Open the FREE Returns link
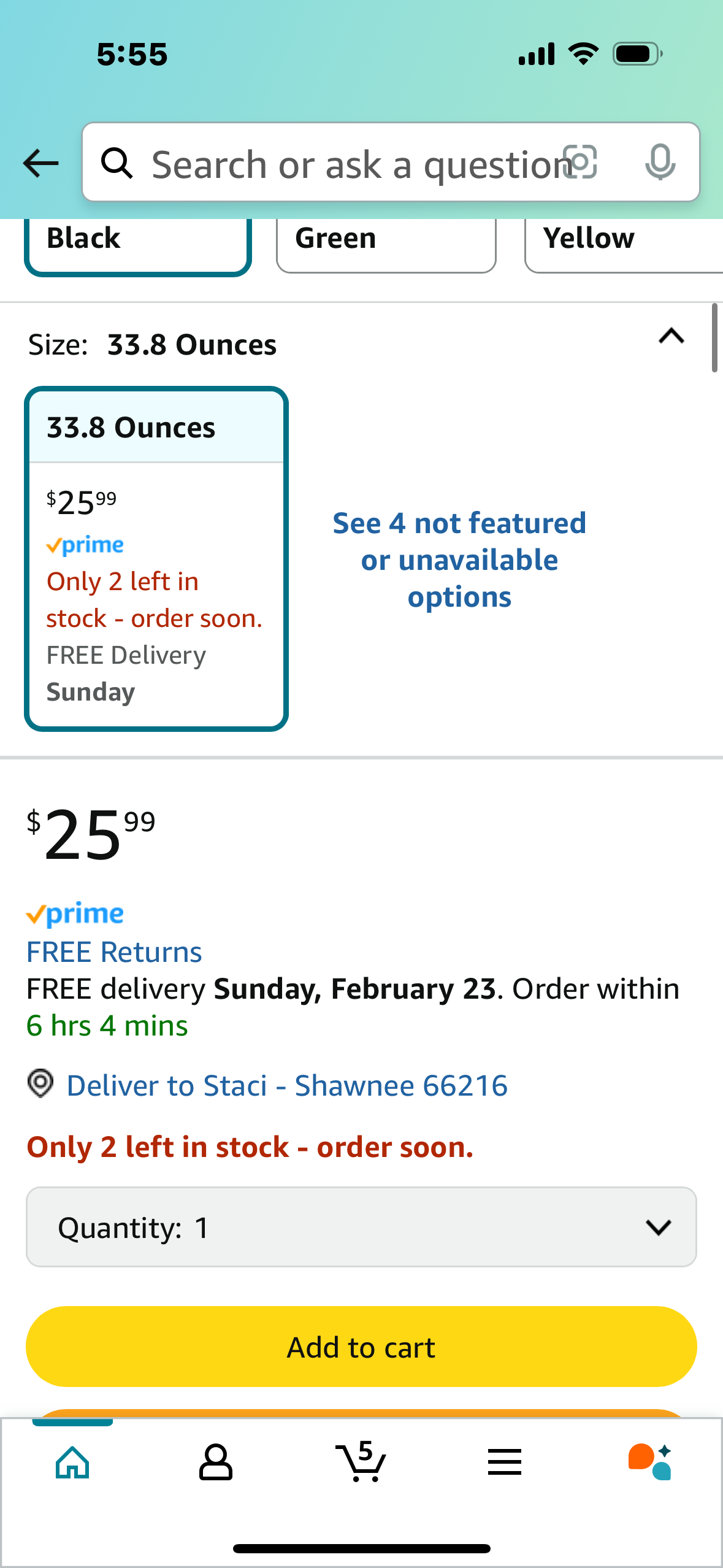 [114, 952]
